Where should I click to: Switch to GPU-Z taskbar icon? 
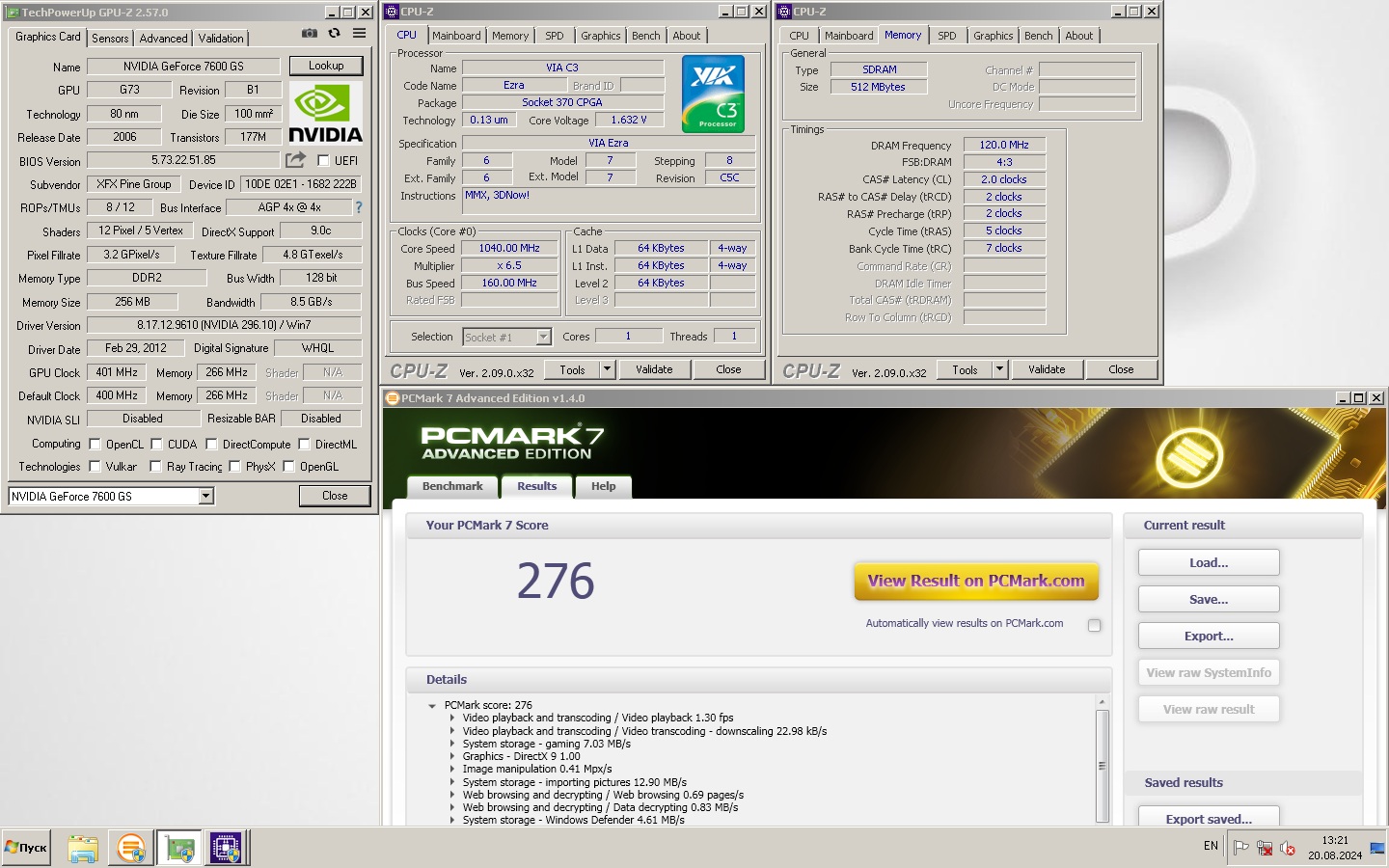click(179, 849)
